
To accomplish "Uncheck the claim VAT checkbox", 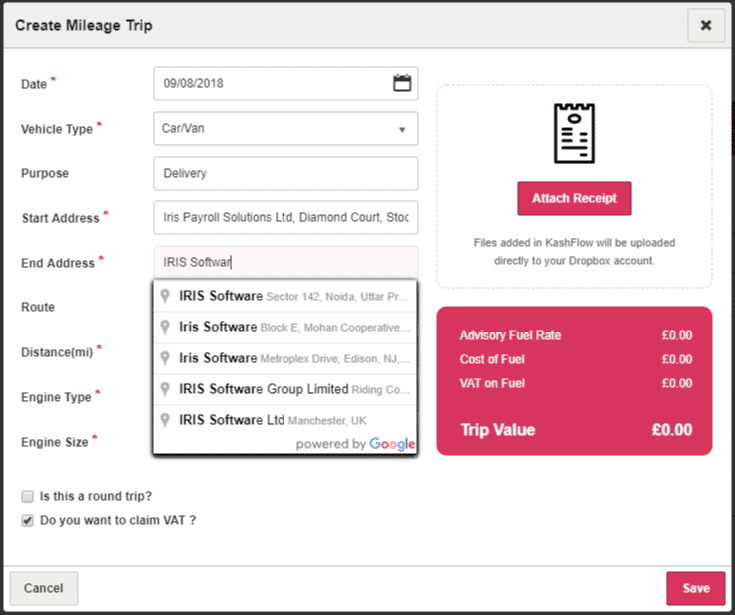I will pyautogui.click(x=27, y=520).
